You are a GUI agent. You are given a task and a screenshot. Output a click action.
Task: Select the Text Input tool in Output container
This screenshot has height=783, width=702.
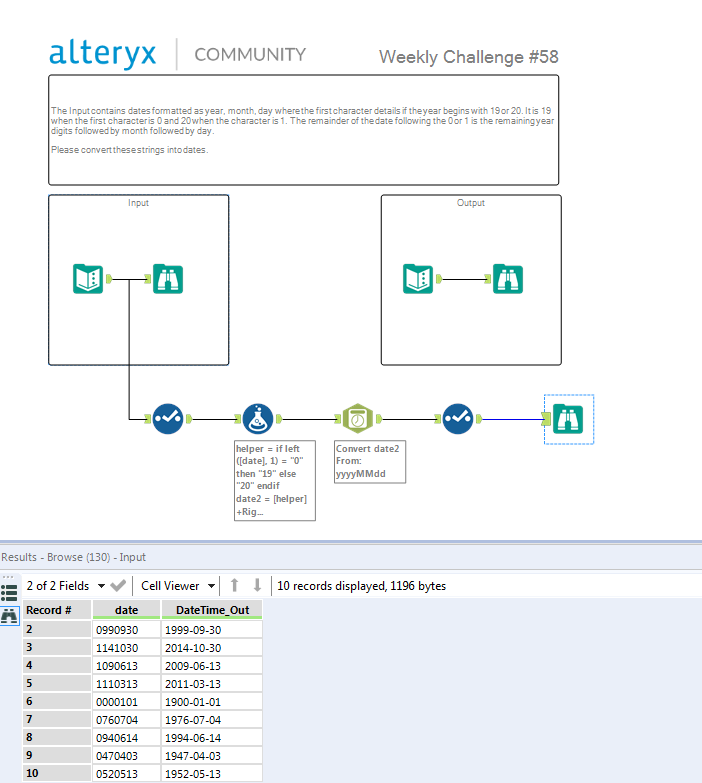point(418,279)
